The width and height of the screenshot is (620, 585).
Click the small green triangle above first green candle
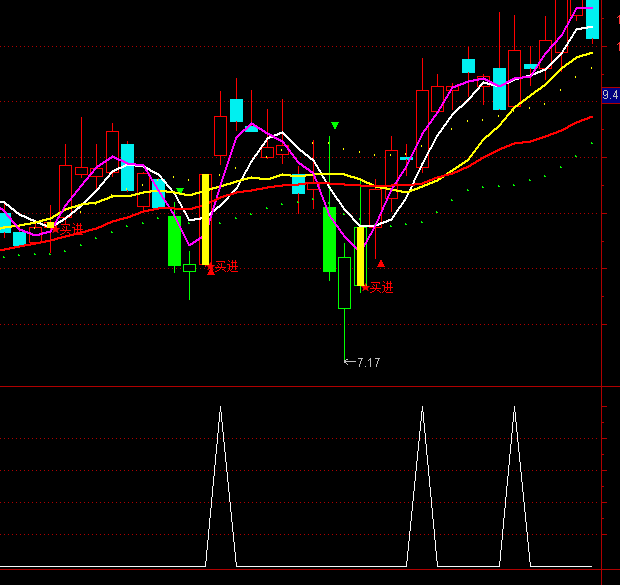point(180,190)
